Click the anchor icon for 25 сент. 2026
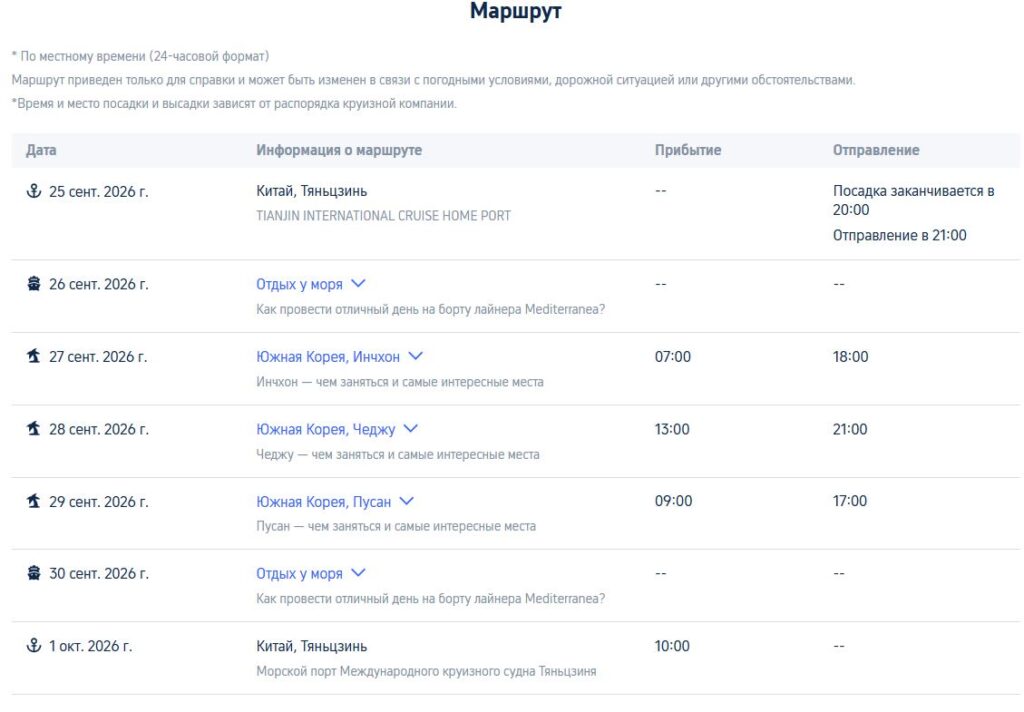This screenshot has height=712, width=1024. [33, 191]
